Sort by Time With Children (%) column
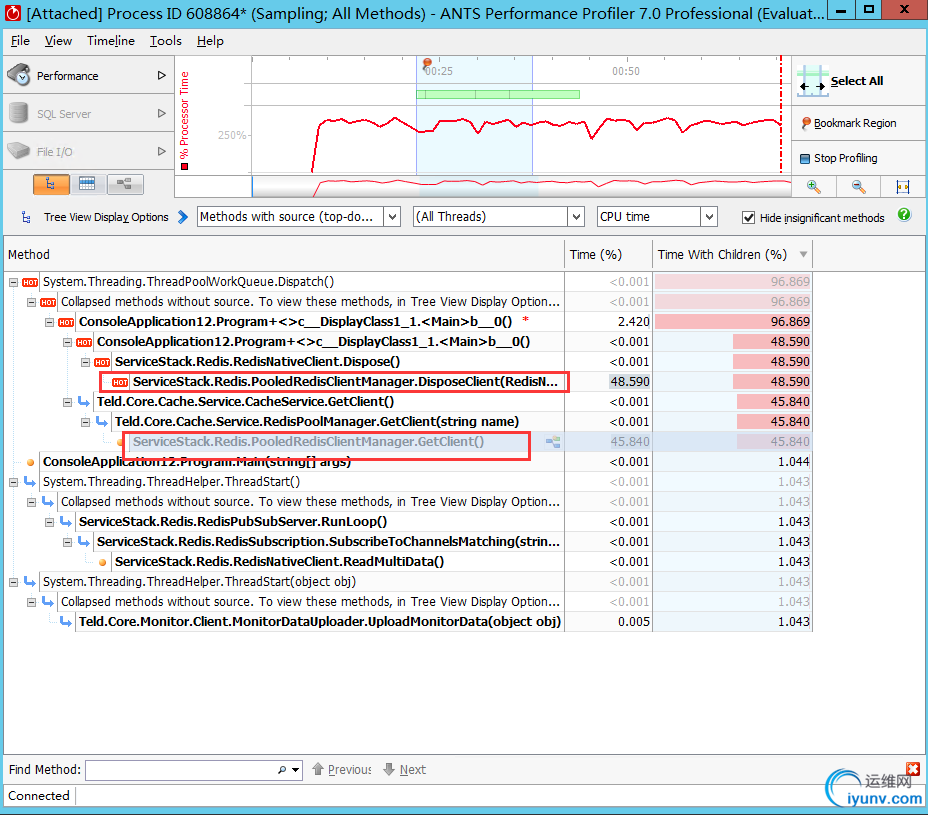The image size is (928, 815). 733,255
